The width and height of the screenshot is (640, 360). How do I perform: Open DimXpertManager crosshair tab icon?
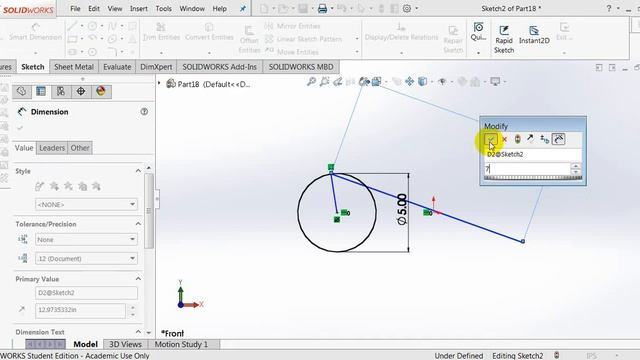[x=81, y=91]
